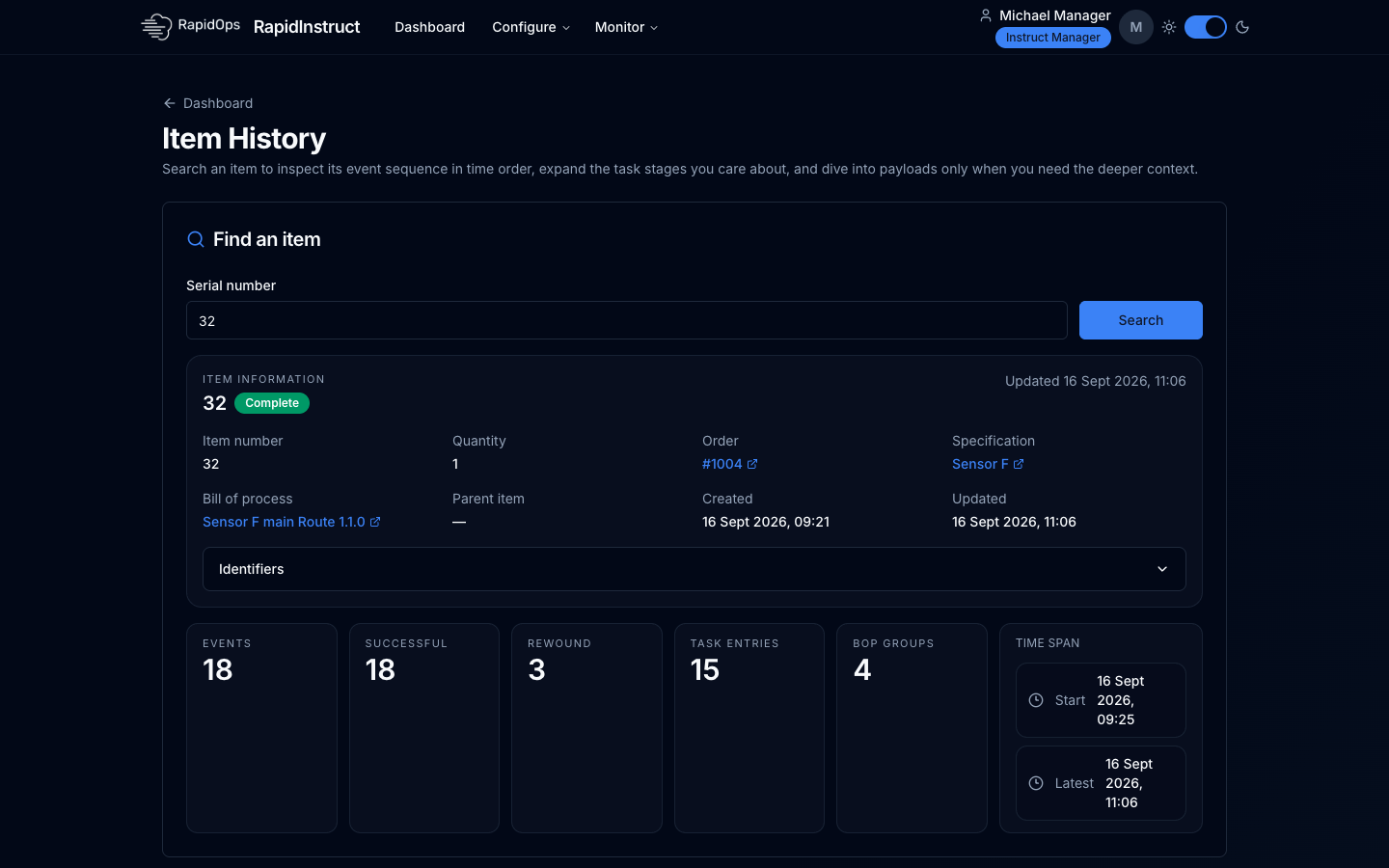Click the Events count card

coord(261,728)
